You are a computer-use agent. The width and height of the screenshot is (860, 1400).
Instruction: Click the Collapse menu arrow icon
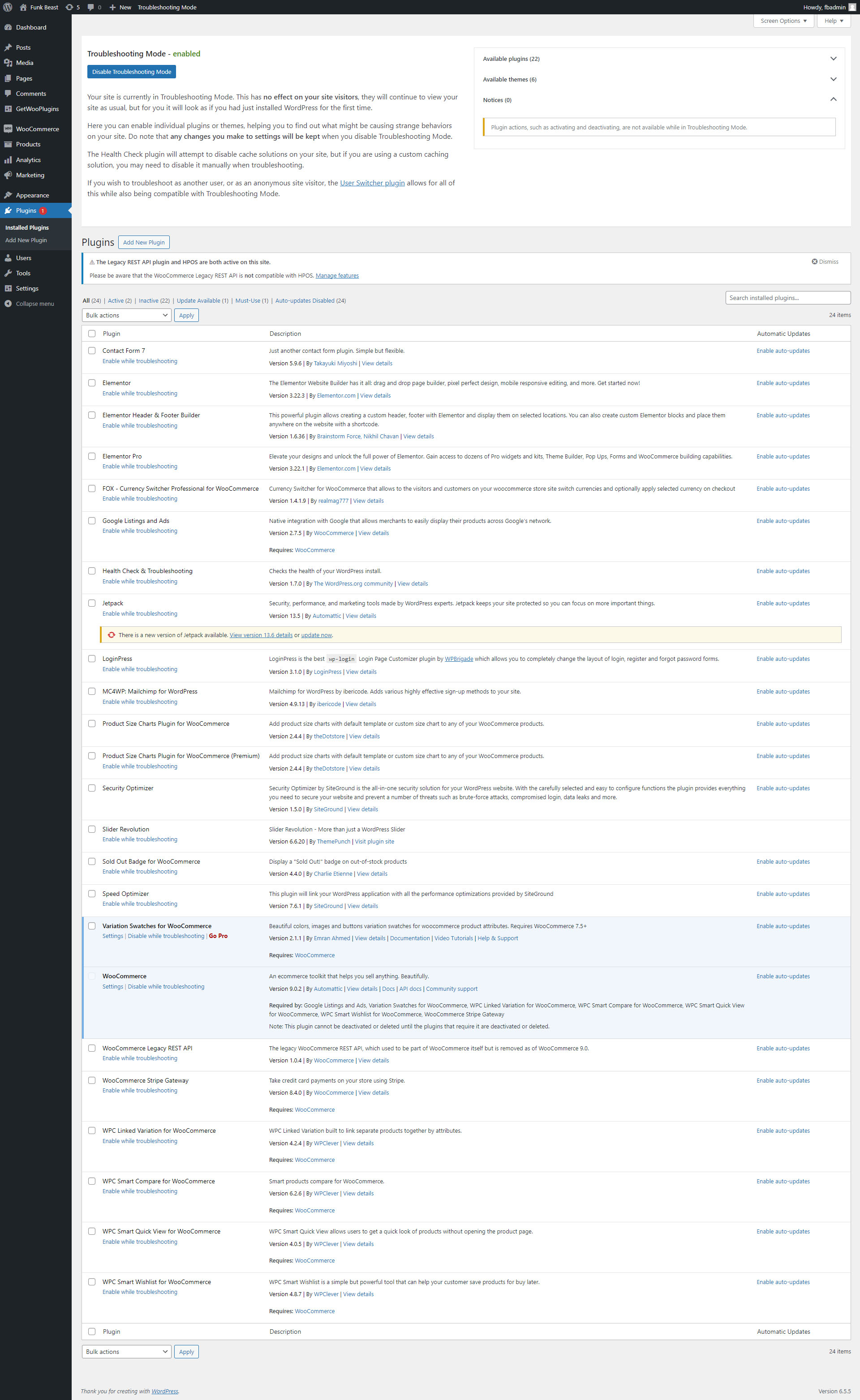[x=8, y=304]
